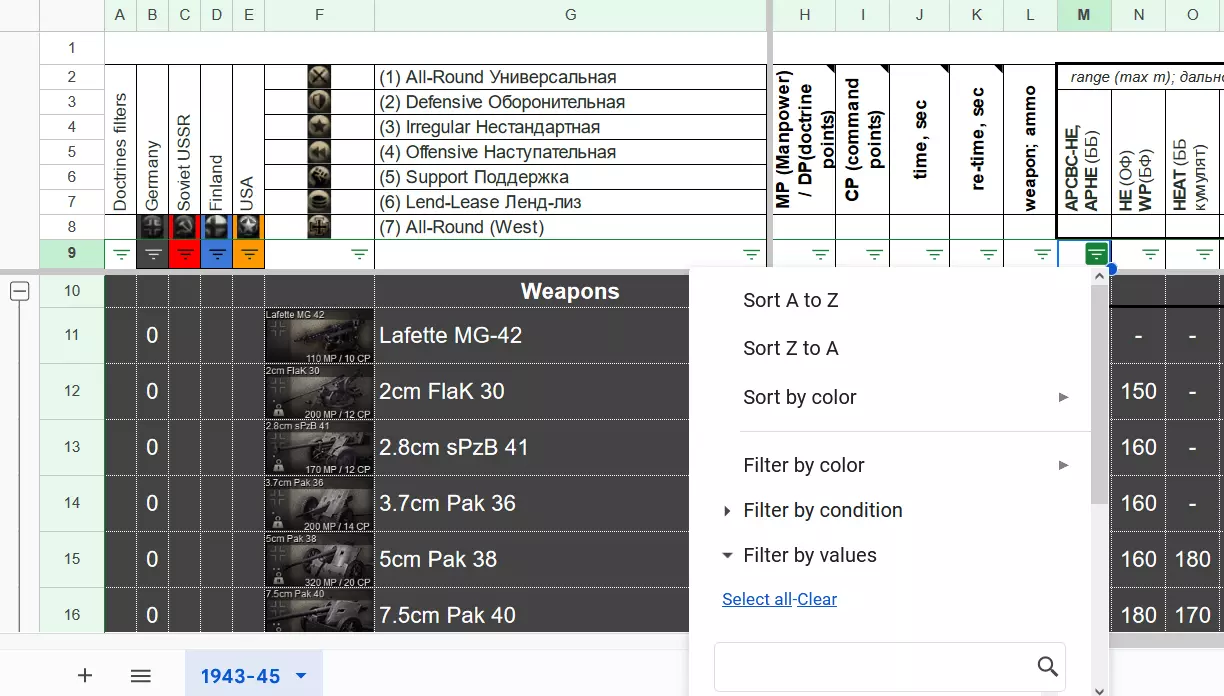Viewport: 1224px width, 696px height.
Task: Click the Finland flag icon in row 8
Action: pos(217,227)
